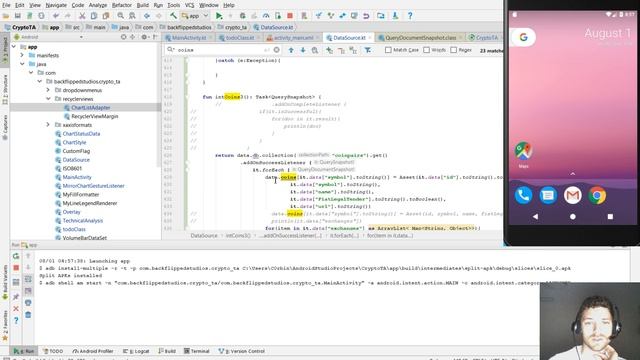This screenshot has height=360, width=640.
Task: Open the Phone app on emulator
Action: click(523, 196)
